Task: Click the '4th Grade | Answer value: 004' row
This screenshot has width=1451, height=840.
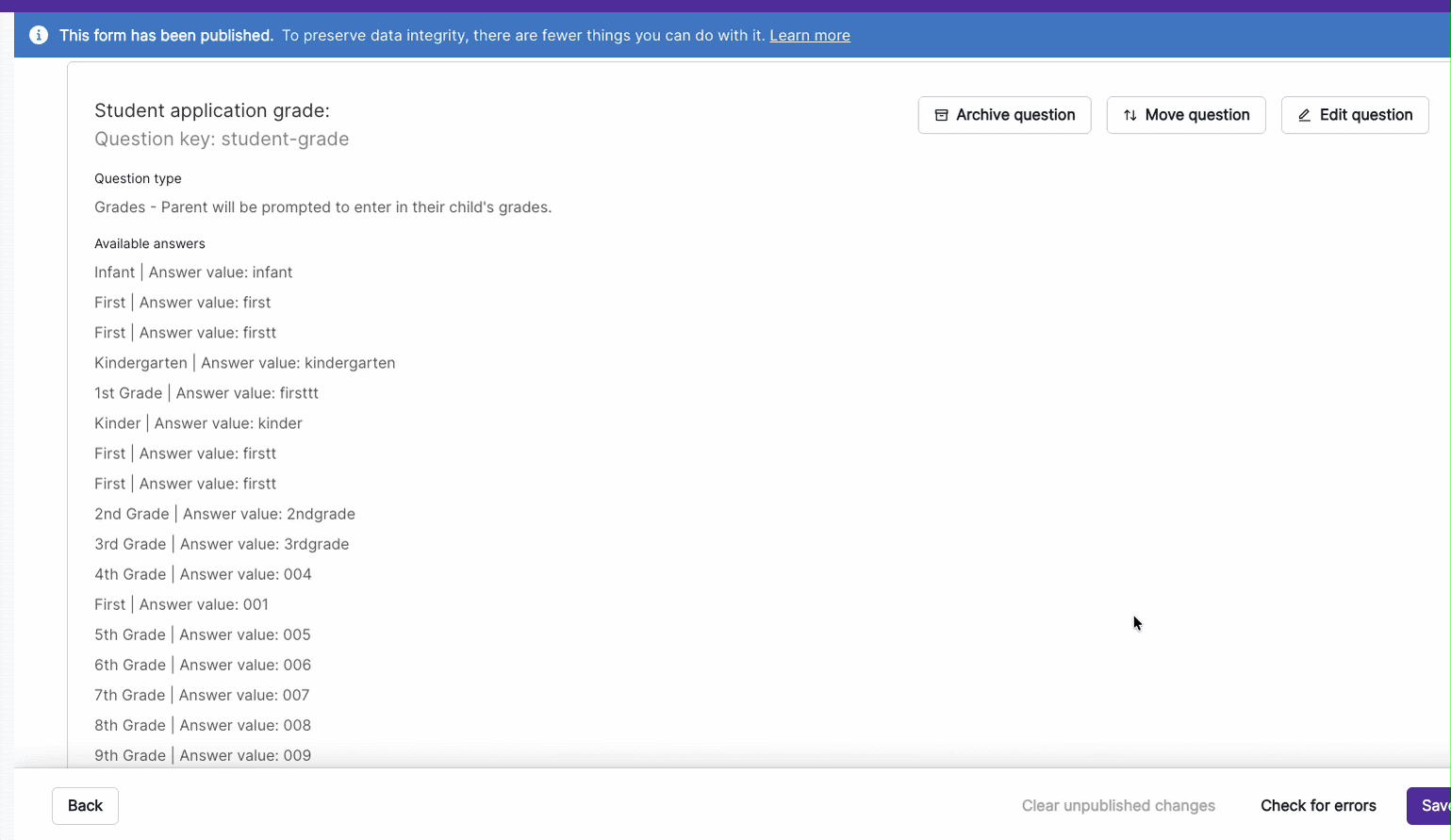Action: (203, 574)
